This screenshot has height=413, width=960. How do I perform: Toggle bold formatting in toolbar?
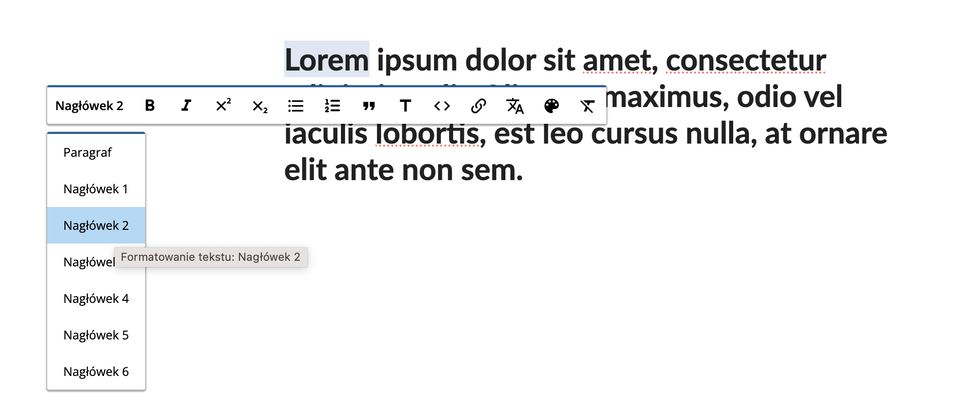click(150, 105)
